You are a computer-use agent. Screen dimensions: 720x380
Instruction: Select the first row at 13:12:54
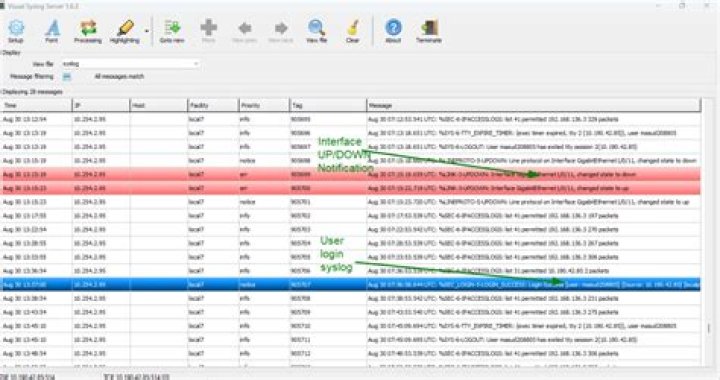pos(351,119)
